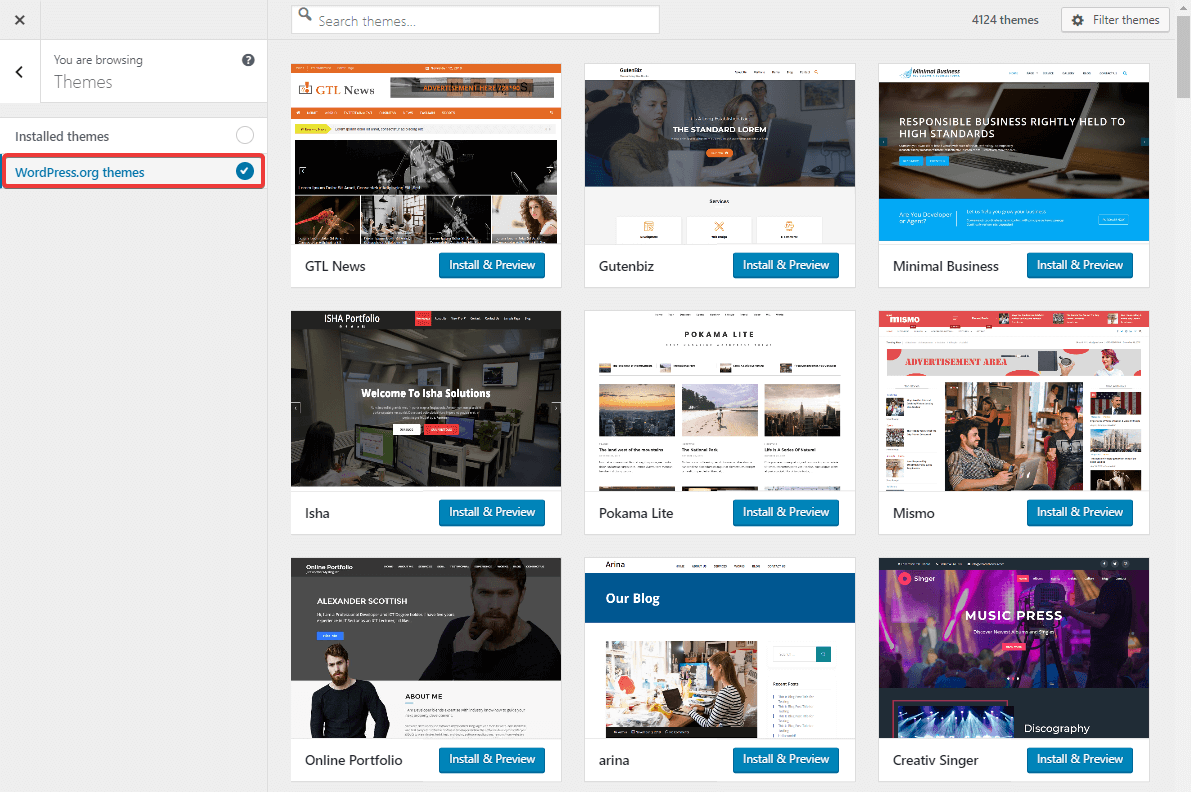Install & Preview the Mismo theme
This screenshot has width=1191, height=792.
pyautogui.click(x=1079, y=512)
